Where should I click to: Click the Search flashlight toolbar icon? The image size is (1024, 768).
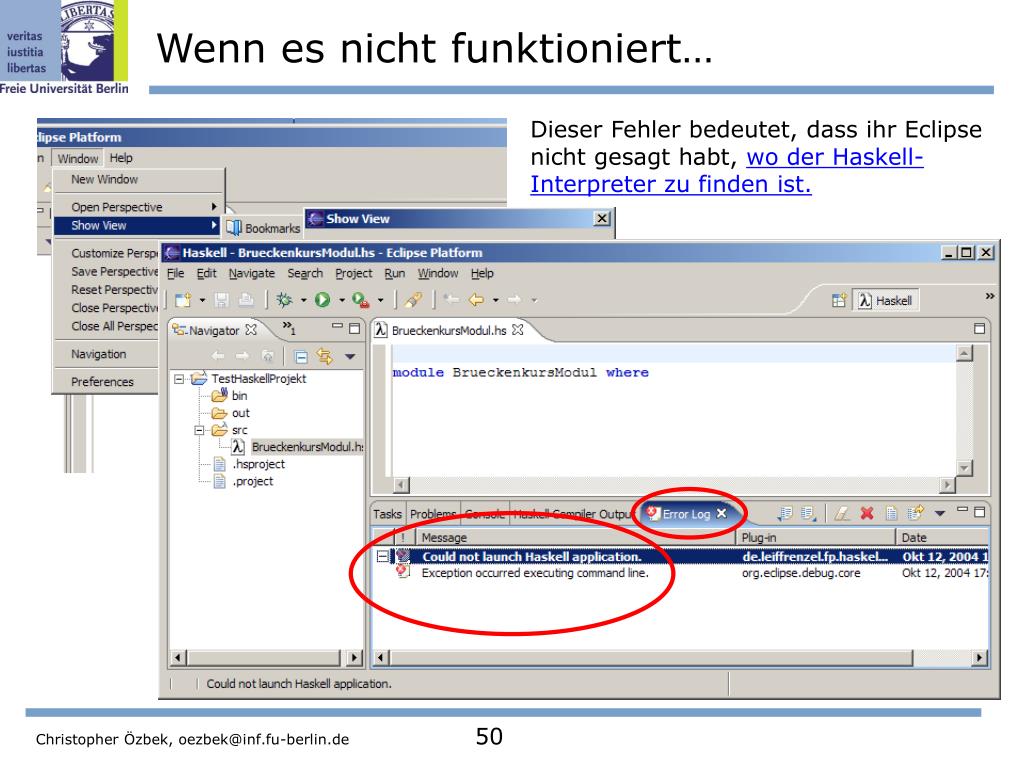click(x=413, y=300)
